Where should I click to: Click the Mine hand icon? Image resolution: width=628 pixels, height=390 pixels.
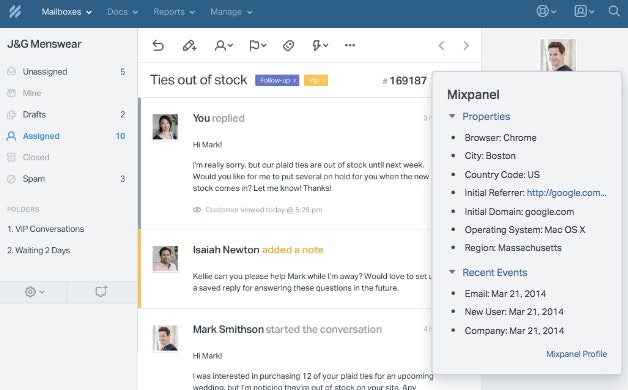point(11,93)
